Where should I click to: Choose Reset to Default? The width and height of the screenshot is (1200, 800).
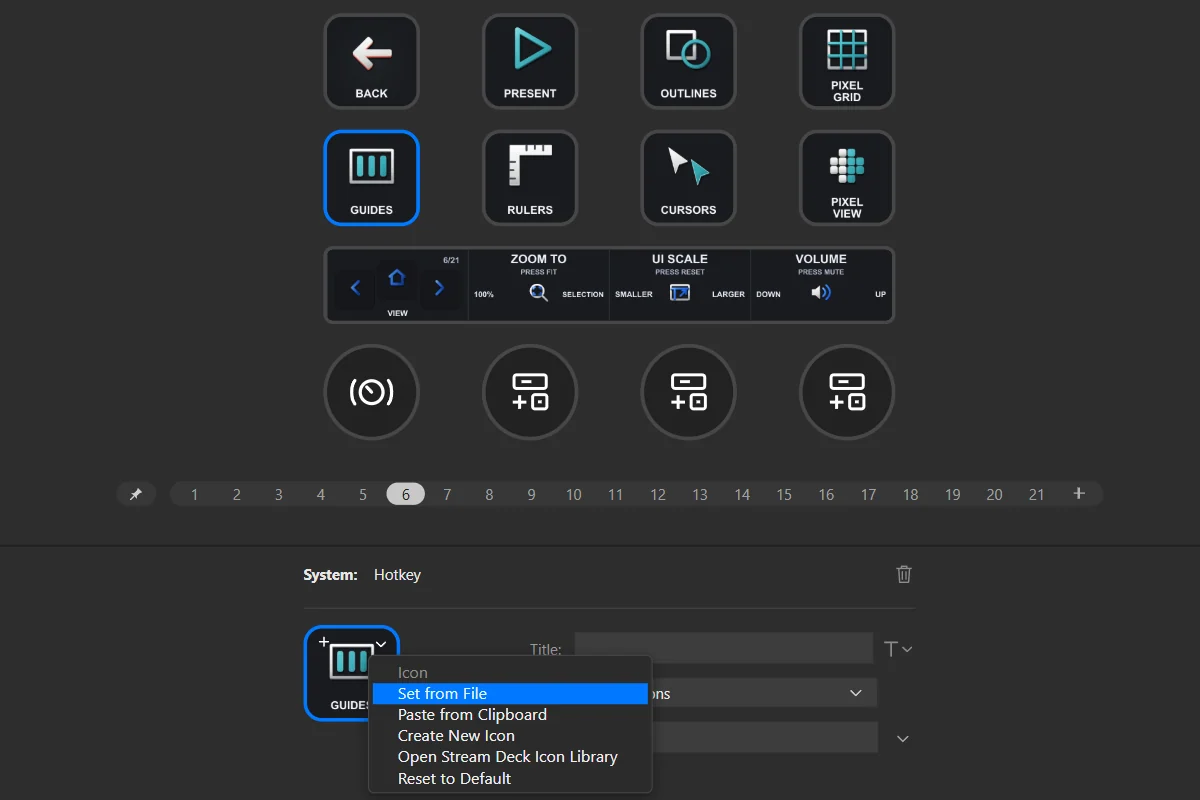(510, 779)
